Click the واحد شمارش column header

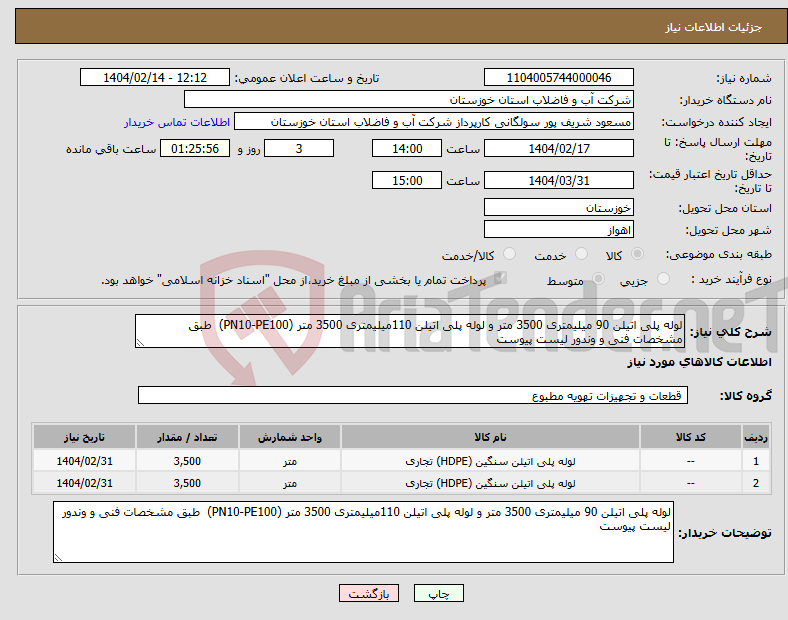[290, 437]
